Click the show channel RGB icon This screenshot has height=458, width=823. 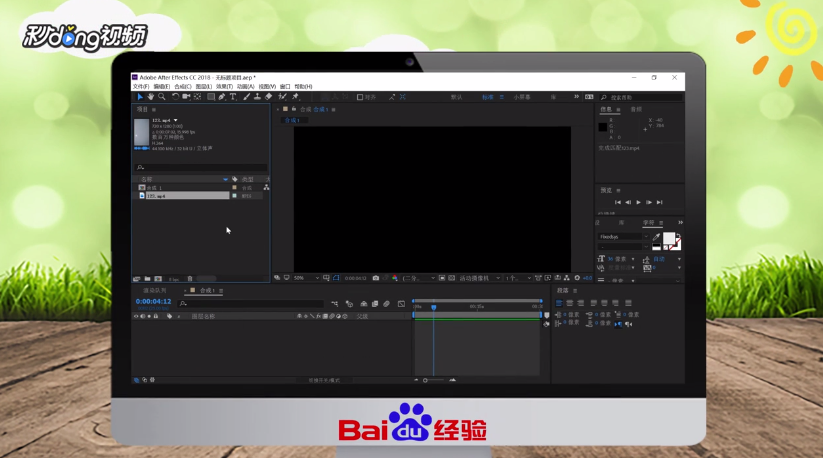[395, 278]
